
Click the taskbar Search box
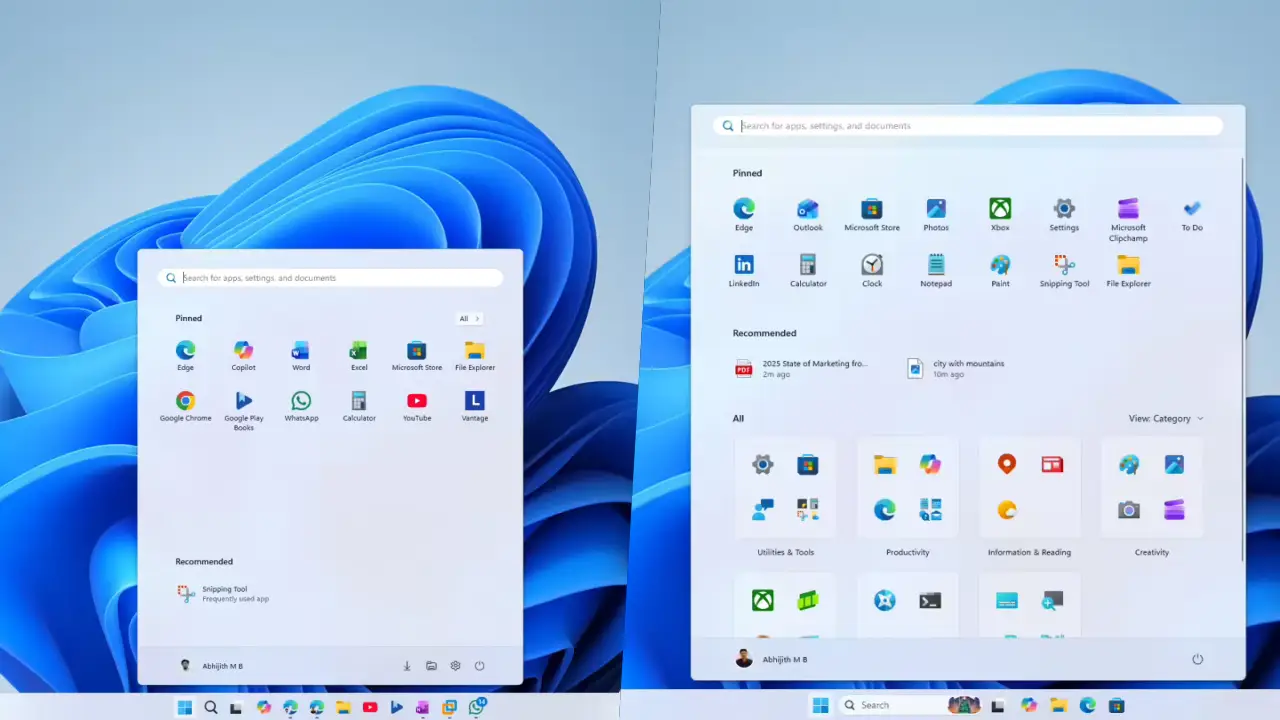[x=890, y=705]
